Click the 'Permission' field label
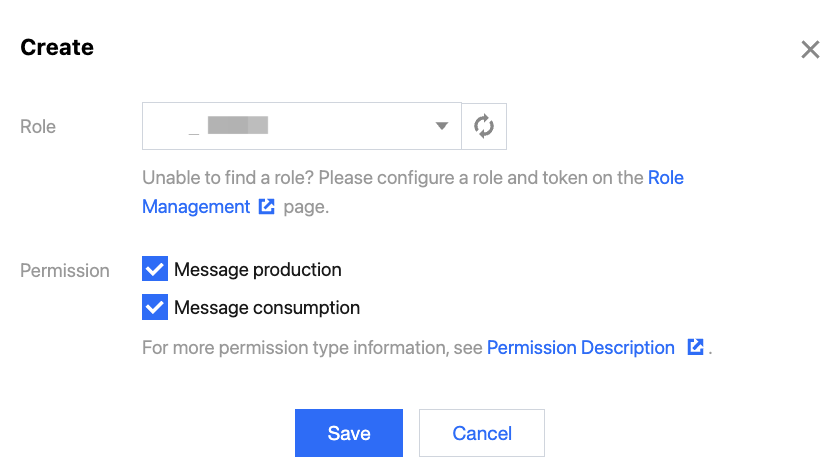Image resolution: width=834 pixels, height=472 pixels. click(65, 270)
